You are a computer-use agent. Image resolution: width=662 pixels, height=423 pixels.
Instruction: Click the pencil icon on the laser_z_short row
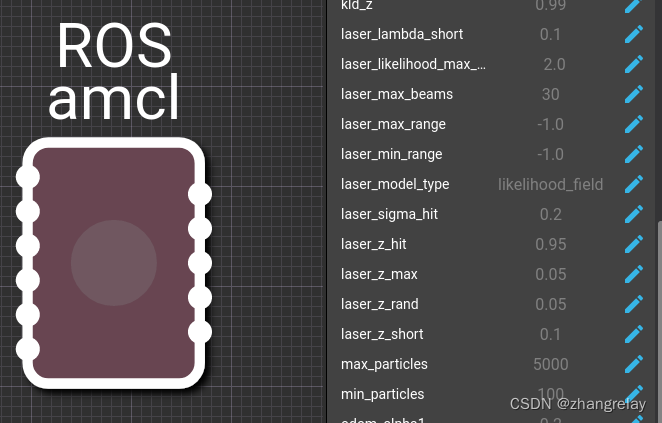pyautogui.click(x=634, y=334)
